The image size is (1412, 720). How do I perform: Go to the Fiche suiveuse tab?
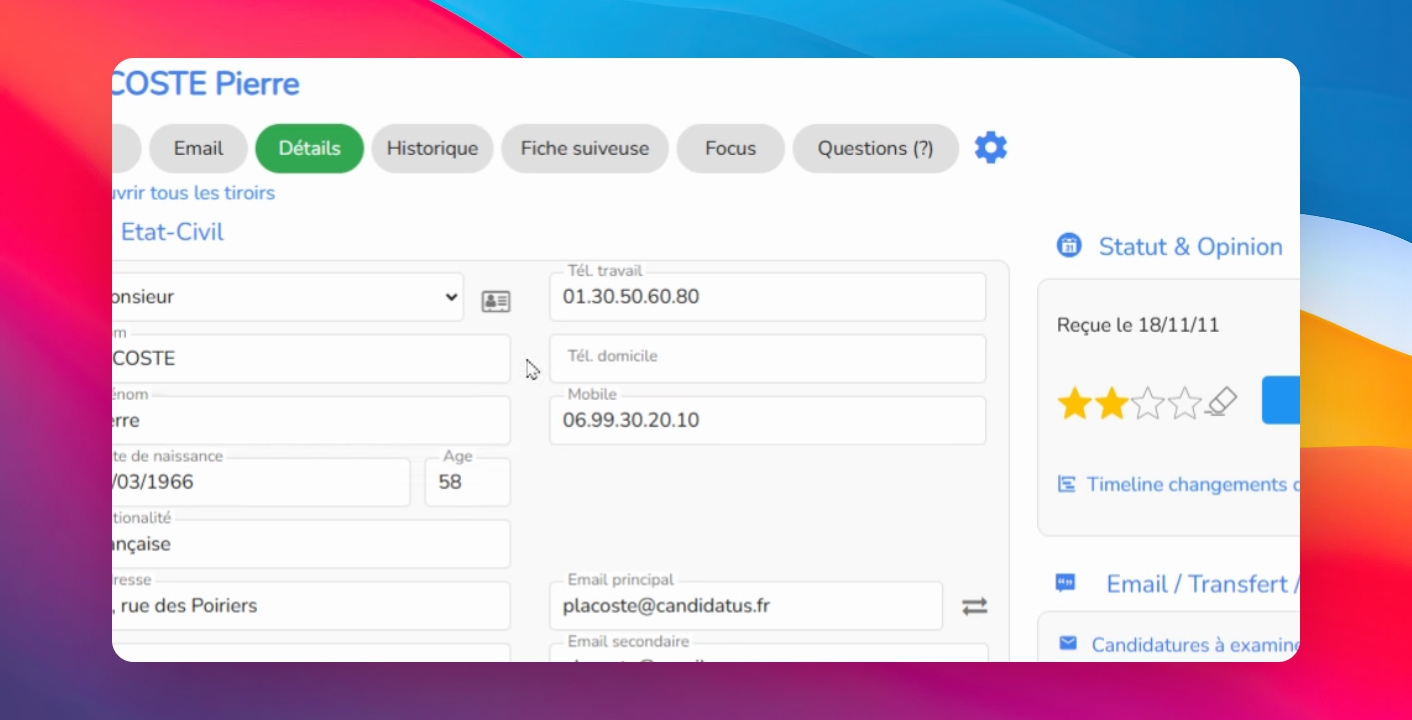tap(584, 148)
